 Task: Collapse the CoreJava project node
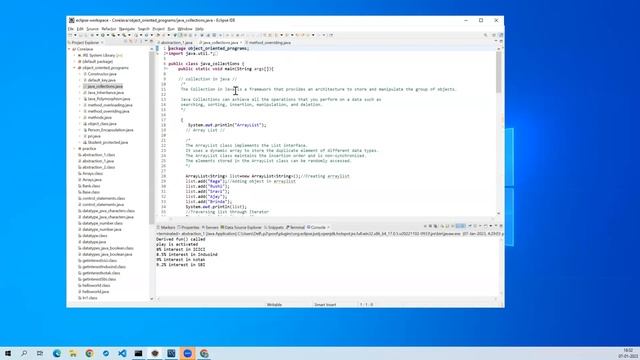(70, 49)
